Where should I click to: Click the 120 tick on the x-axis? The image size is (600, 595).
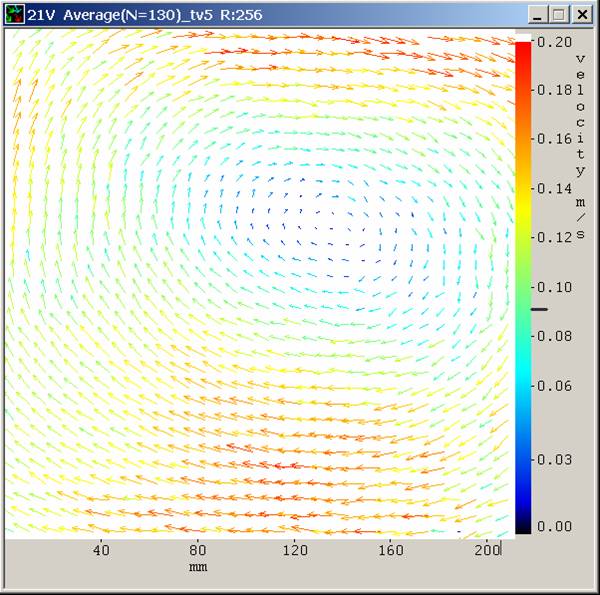pyautogui.click(x=295, y=550)
